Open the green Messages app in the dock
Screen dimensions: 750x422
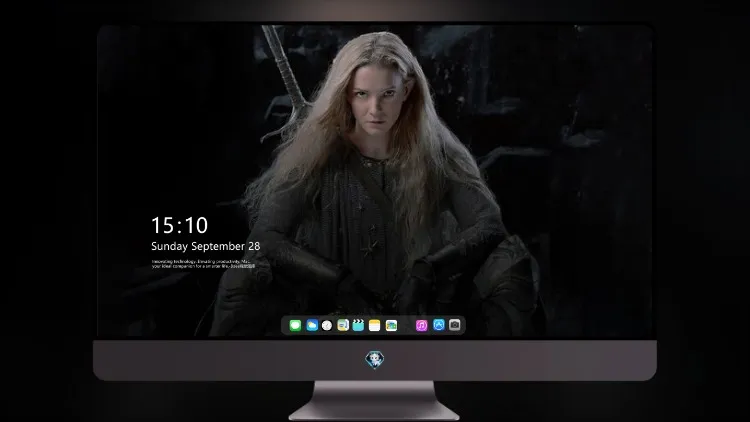pos(295,325)
